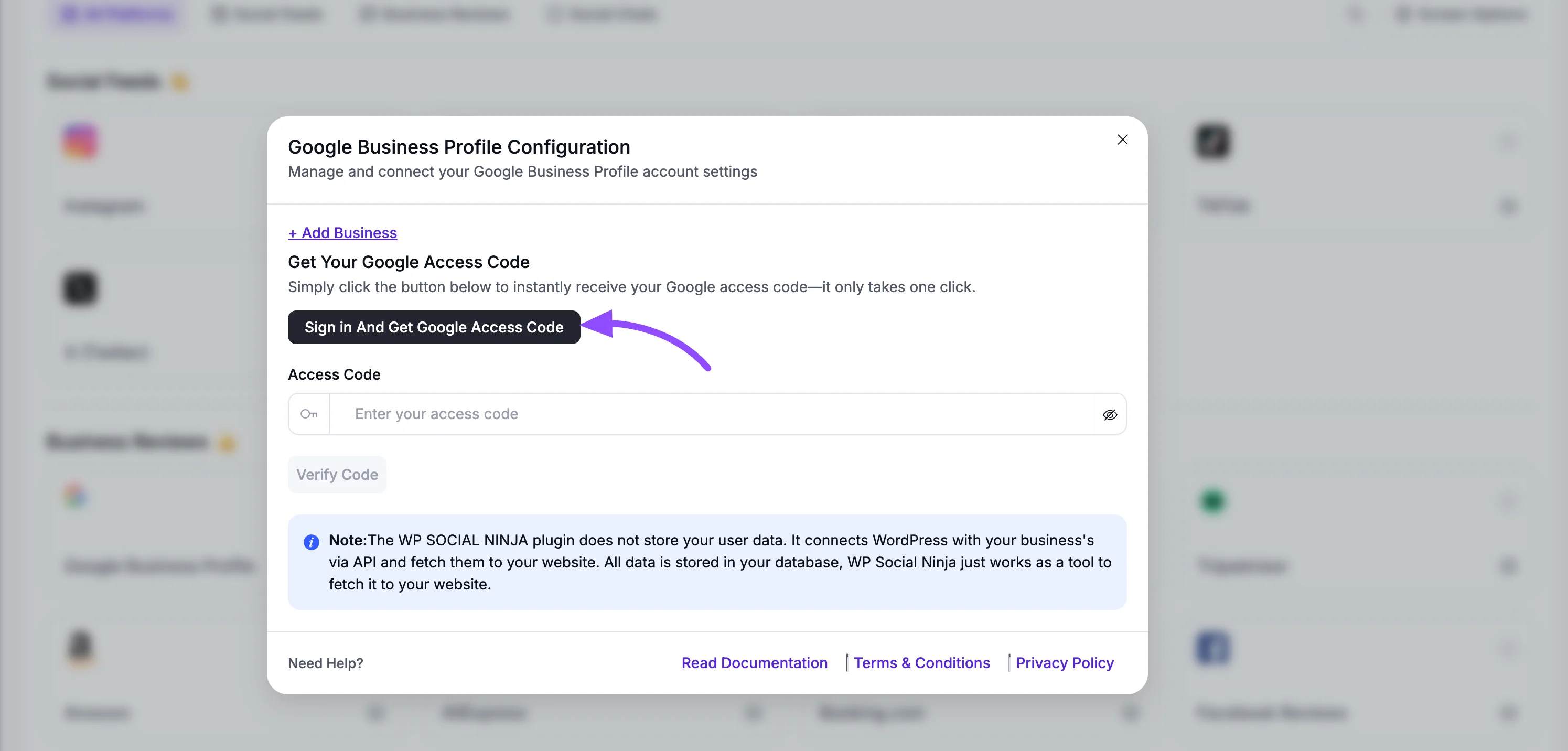Open the Privacy Policy link

(x=1065, y=663)
